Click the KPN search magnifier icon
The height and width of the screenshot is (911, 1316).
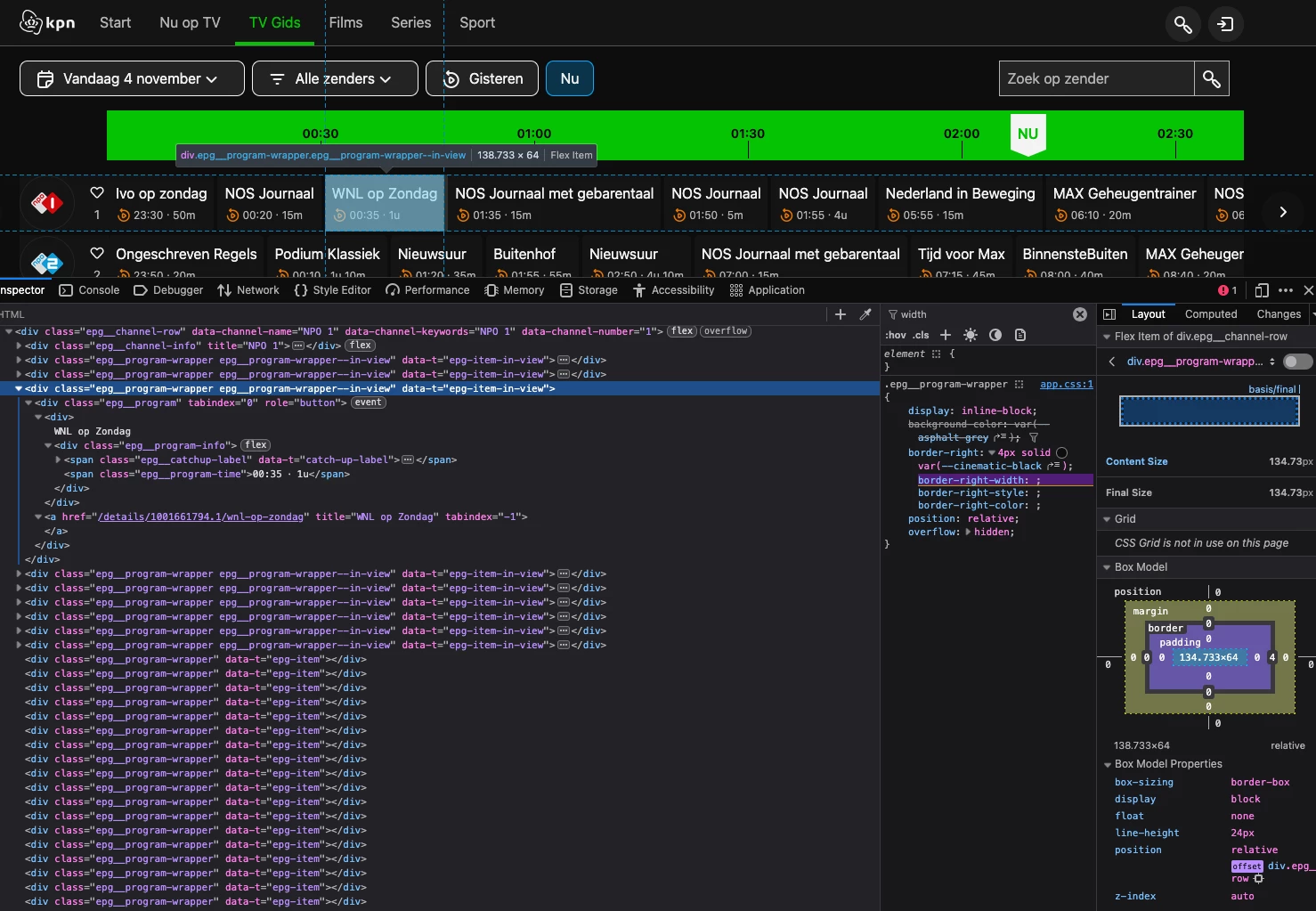click(1182, 24)
